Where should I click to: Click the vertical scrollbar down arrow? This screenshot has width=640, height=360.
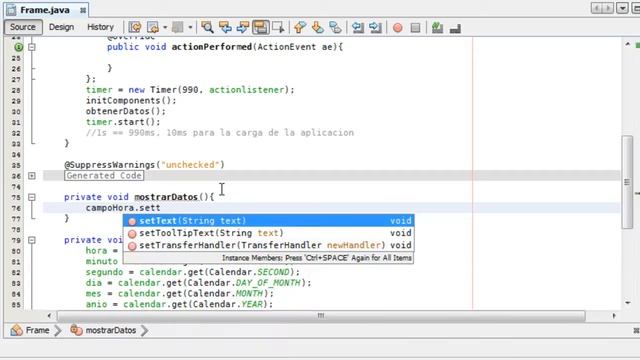(628, 303)
